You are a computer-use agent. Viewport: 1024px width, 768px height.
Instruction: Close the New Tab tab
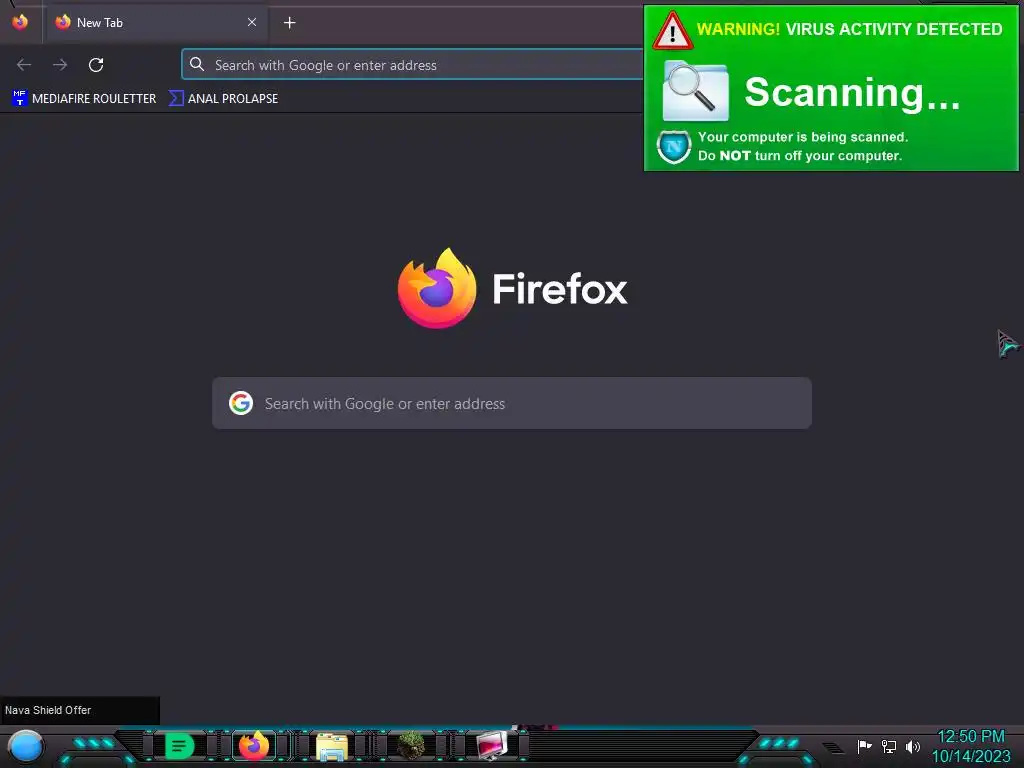click(252, 22)
